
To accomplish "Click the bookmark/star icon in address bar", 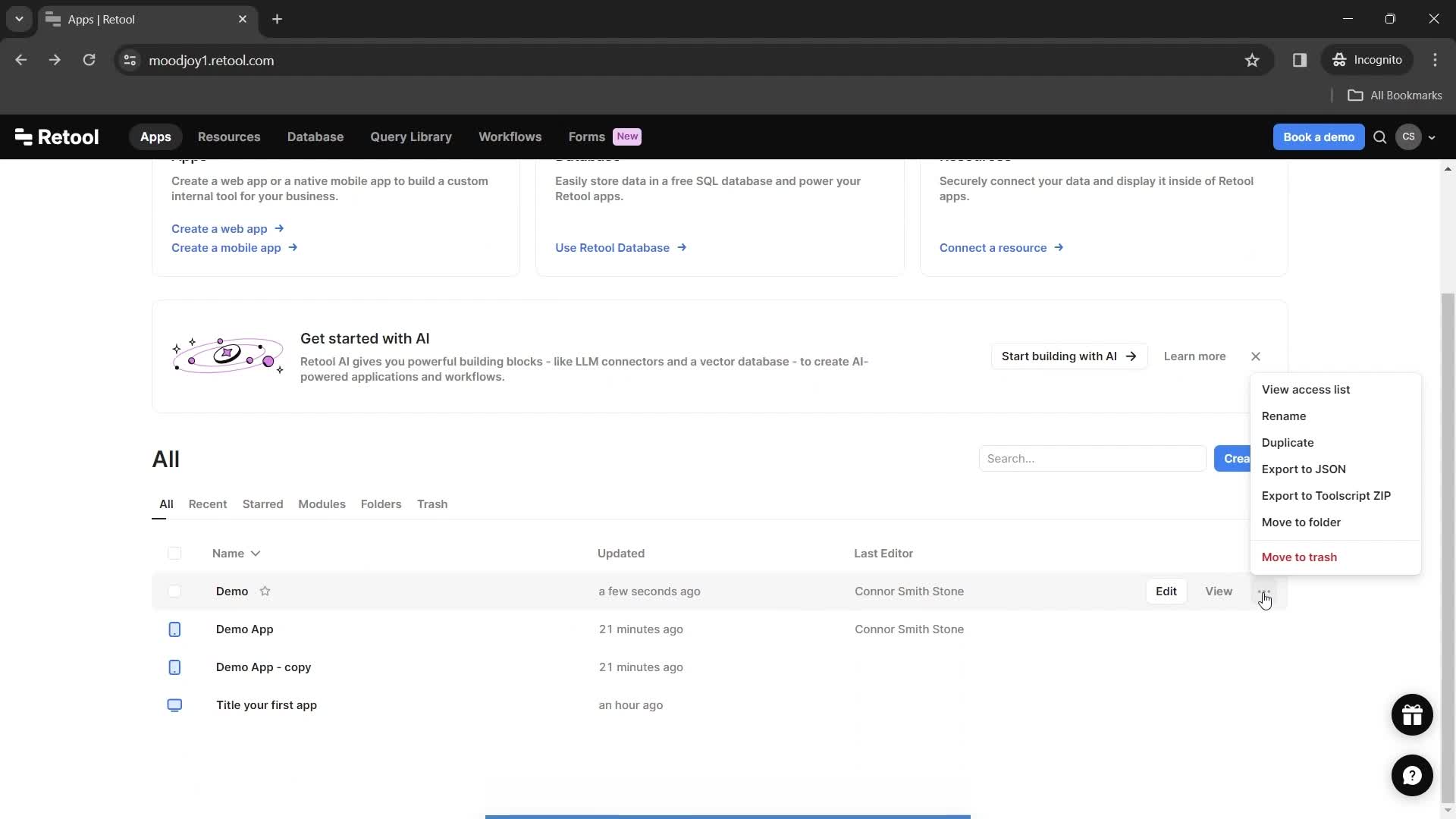I will [x=1253, y=60].
